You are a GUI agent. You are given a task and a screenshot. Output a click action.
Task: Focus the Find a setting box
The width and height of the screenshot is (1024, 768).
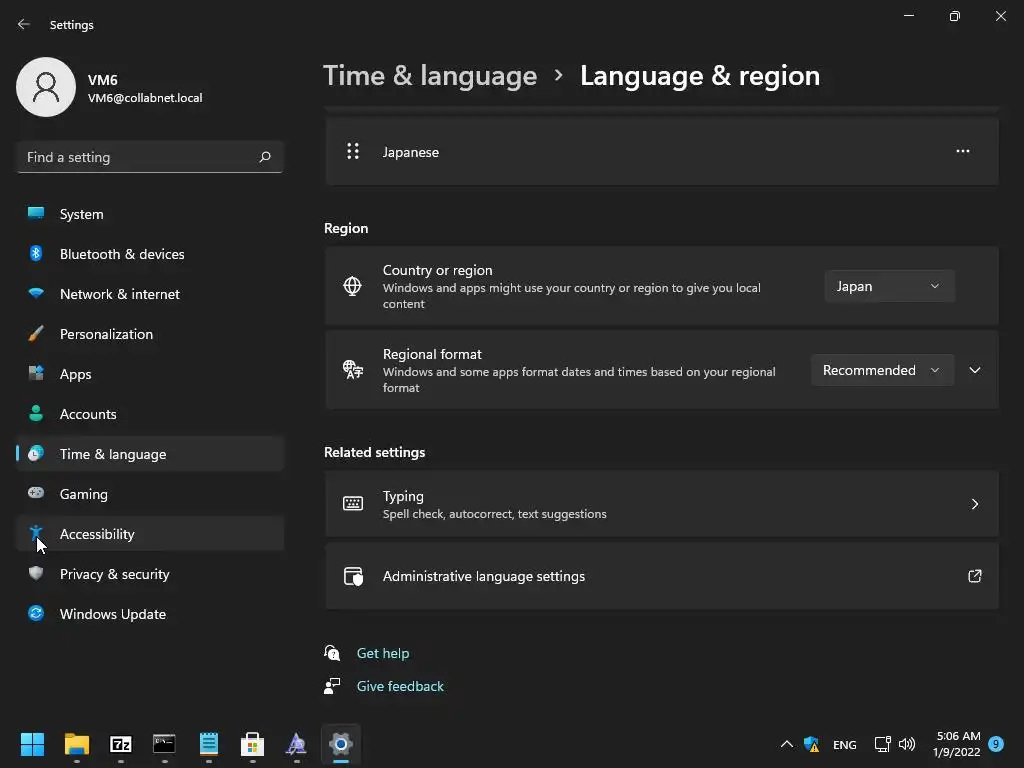click(x=150, y=157)
